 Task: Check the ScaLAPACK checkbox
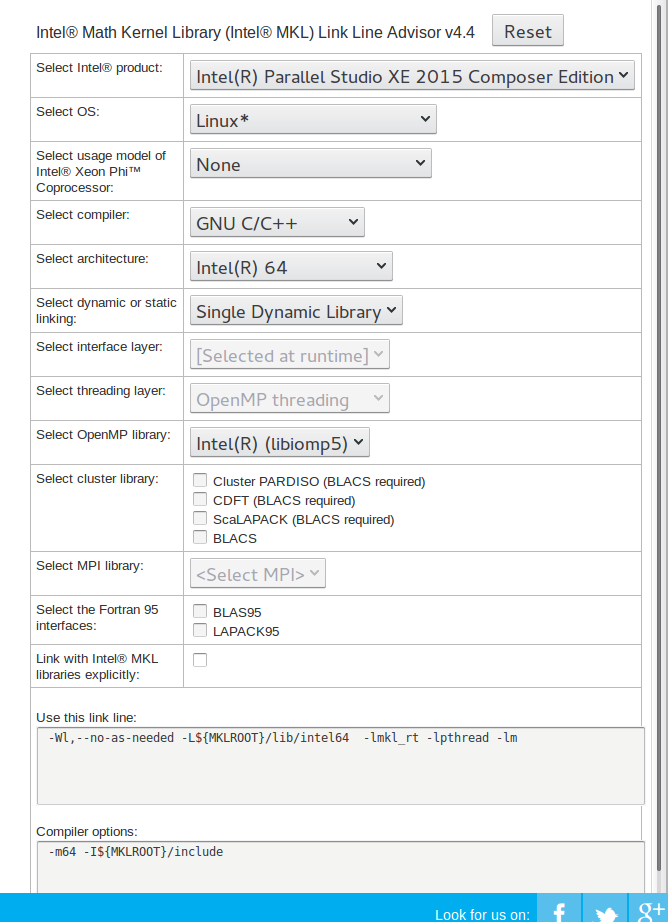coord(200,518)
